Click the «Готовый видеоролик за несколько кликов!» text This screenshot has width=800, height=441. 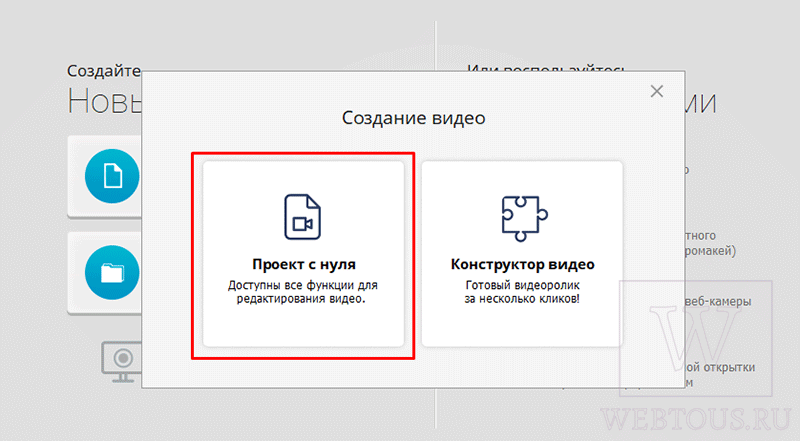[522, 292]
